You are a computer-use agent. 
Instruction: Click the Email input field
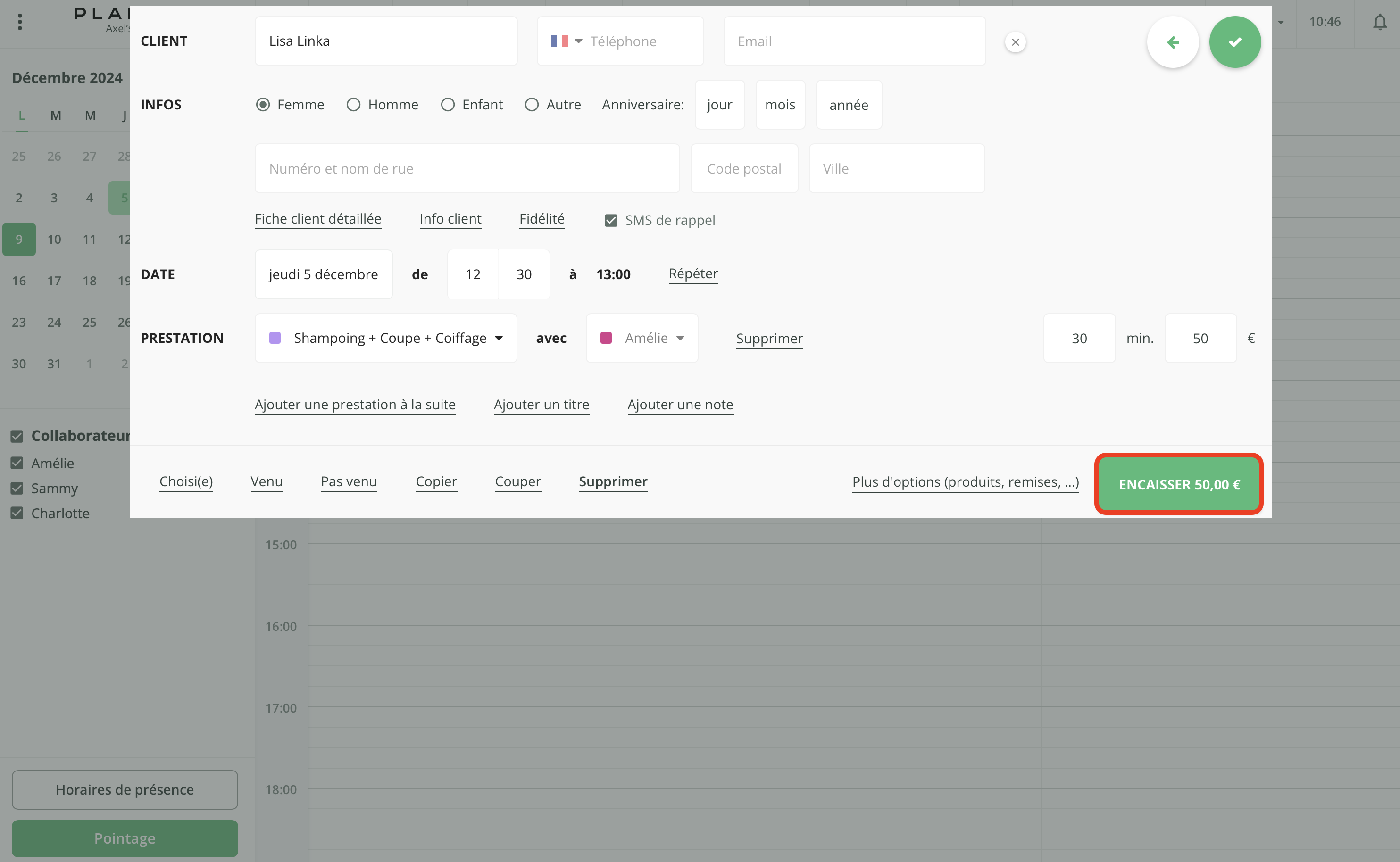[854, 41]
